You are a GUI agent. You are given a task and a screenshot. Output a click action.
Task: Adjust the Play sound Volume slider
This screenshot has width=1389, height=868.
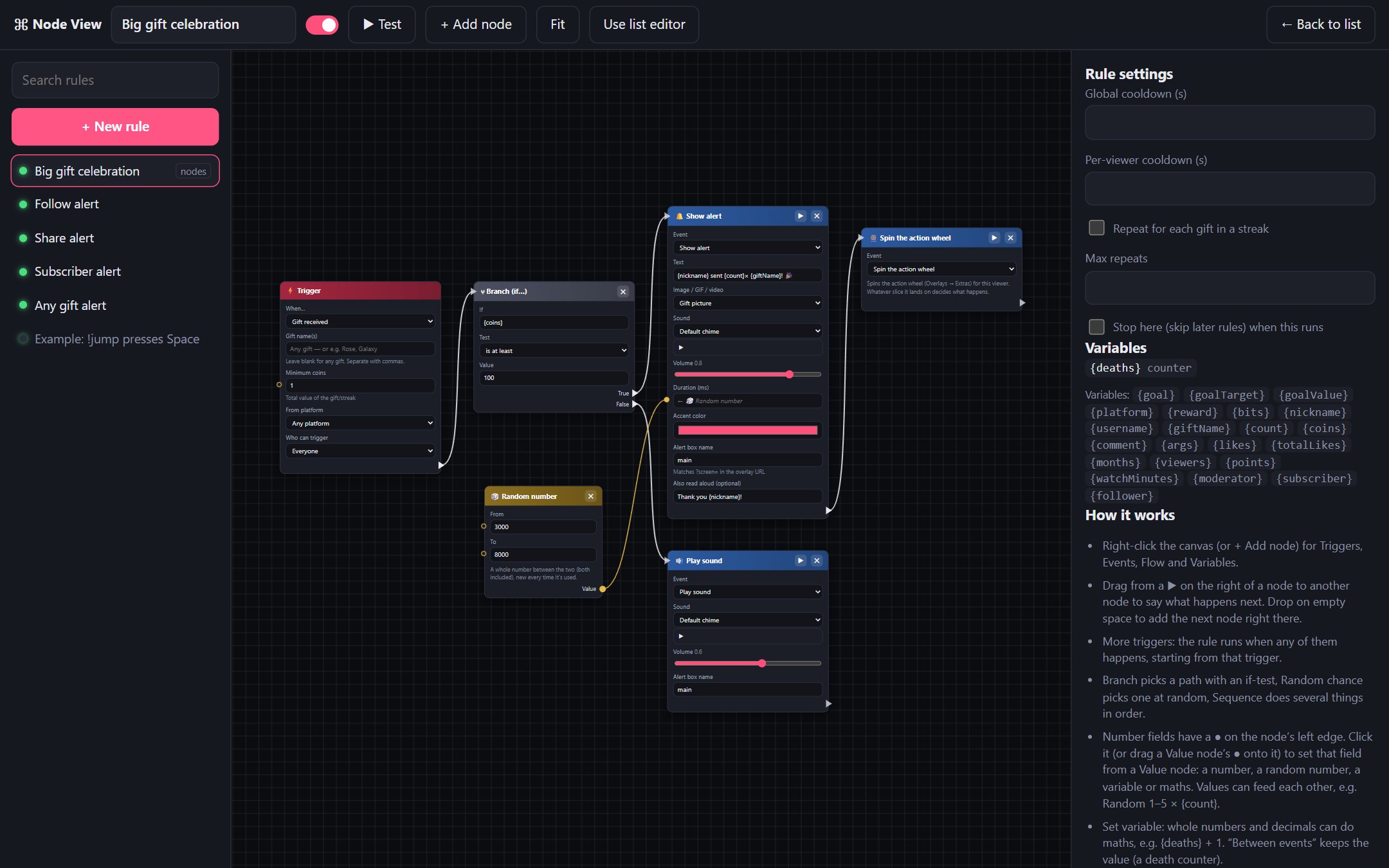pos(748,663)
